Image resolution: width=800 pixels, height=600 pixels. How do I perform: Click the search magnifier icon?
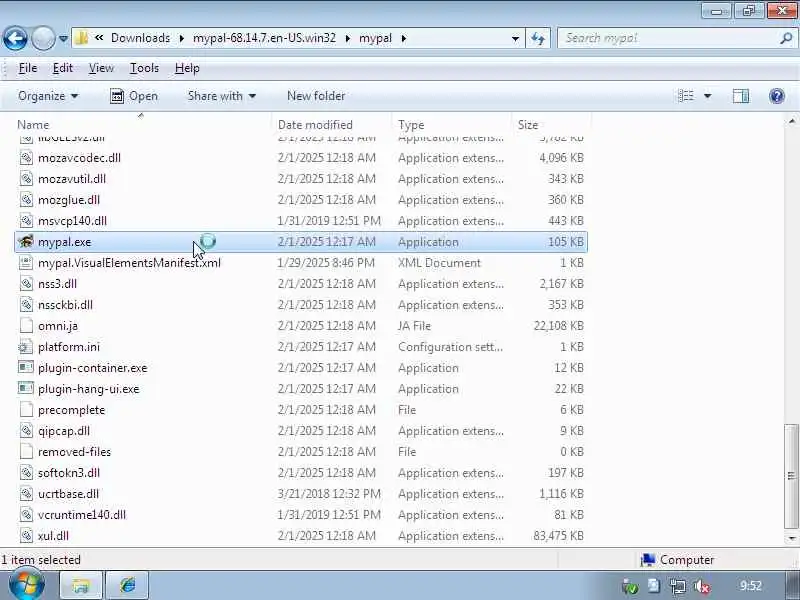point(786,38)
